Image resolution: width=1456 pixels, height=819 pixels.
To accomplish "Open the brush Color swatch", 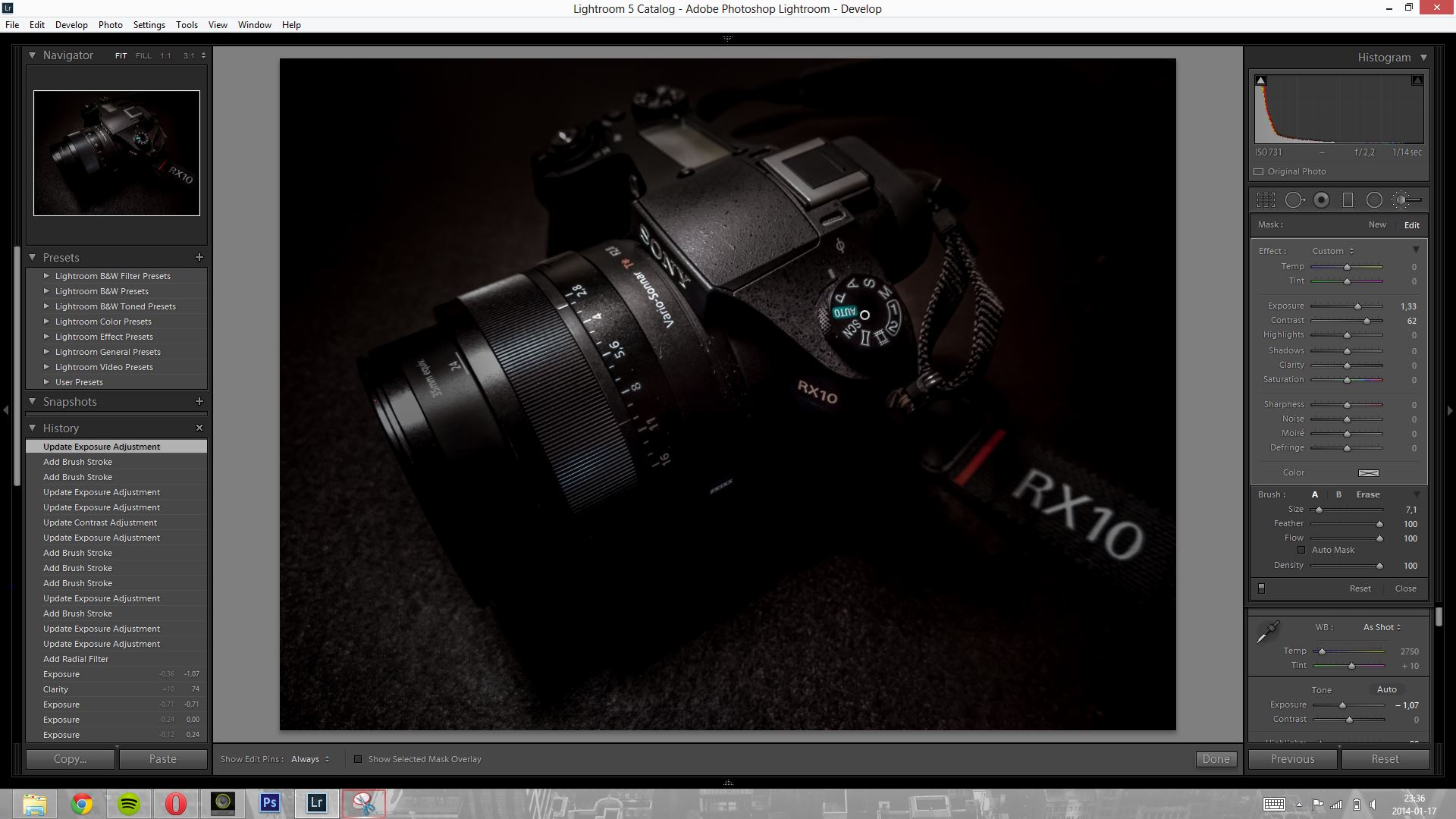I will pyautogui.click(x=1368, y=473).
